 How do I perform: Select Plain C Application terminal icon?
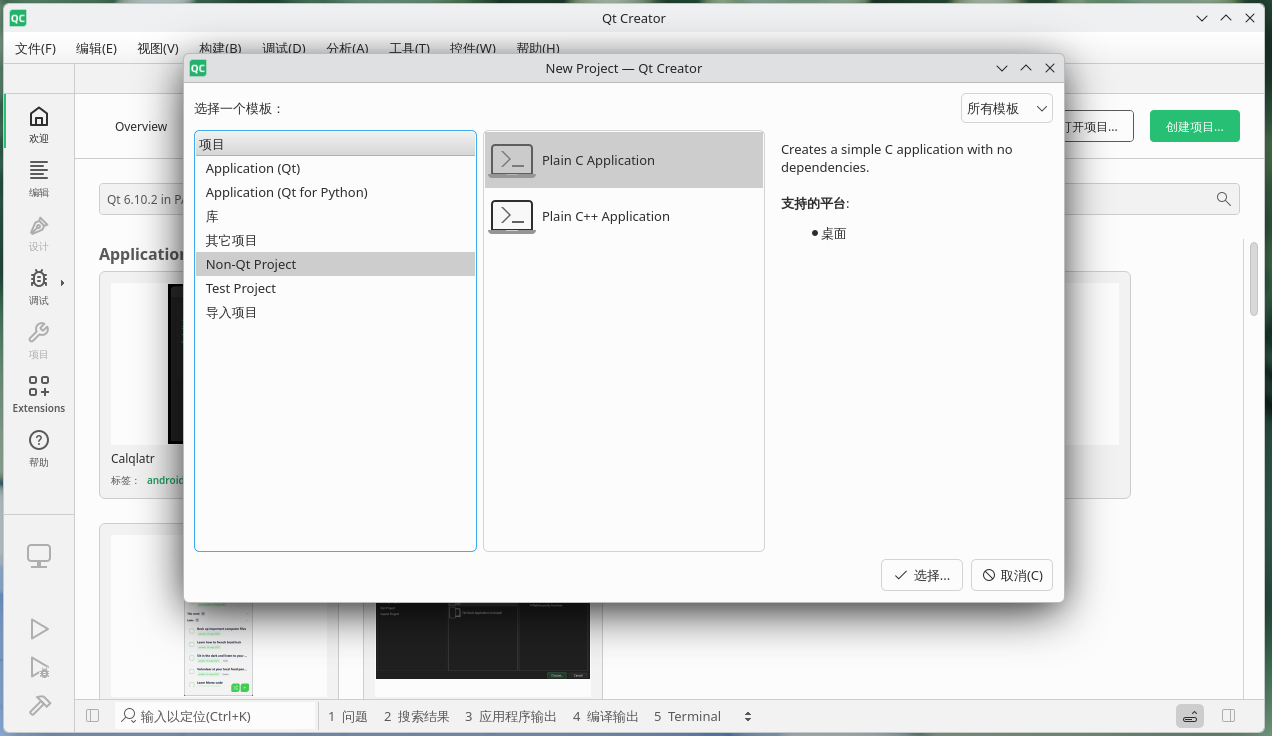(x=511, y=160)
